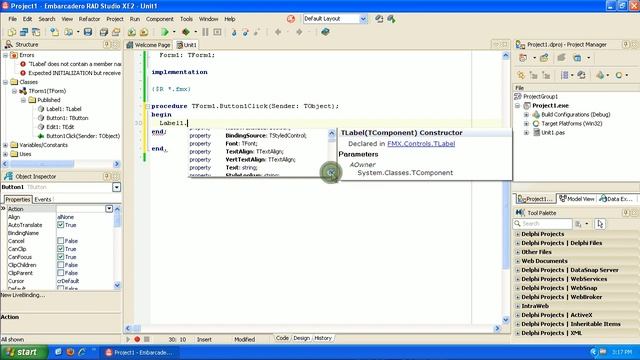Toggle the CanFocus True checkbox
The width and height of the screenshot is (640, 360).
tap(60, 257)
